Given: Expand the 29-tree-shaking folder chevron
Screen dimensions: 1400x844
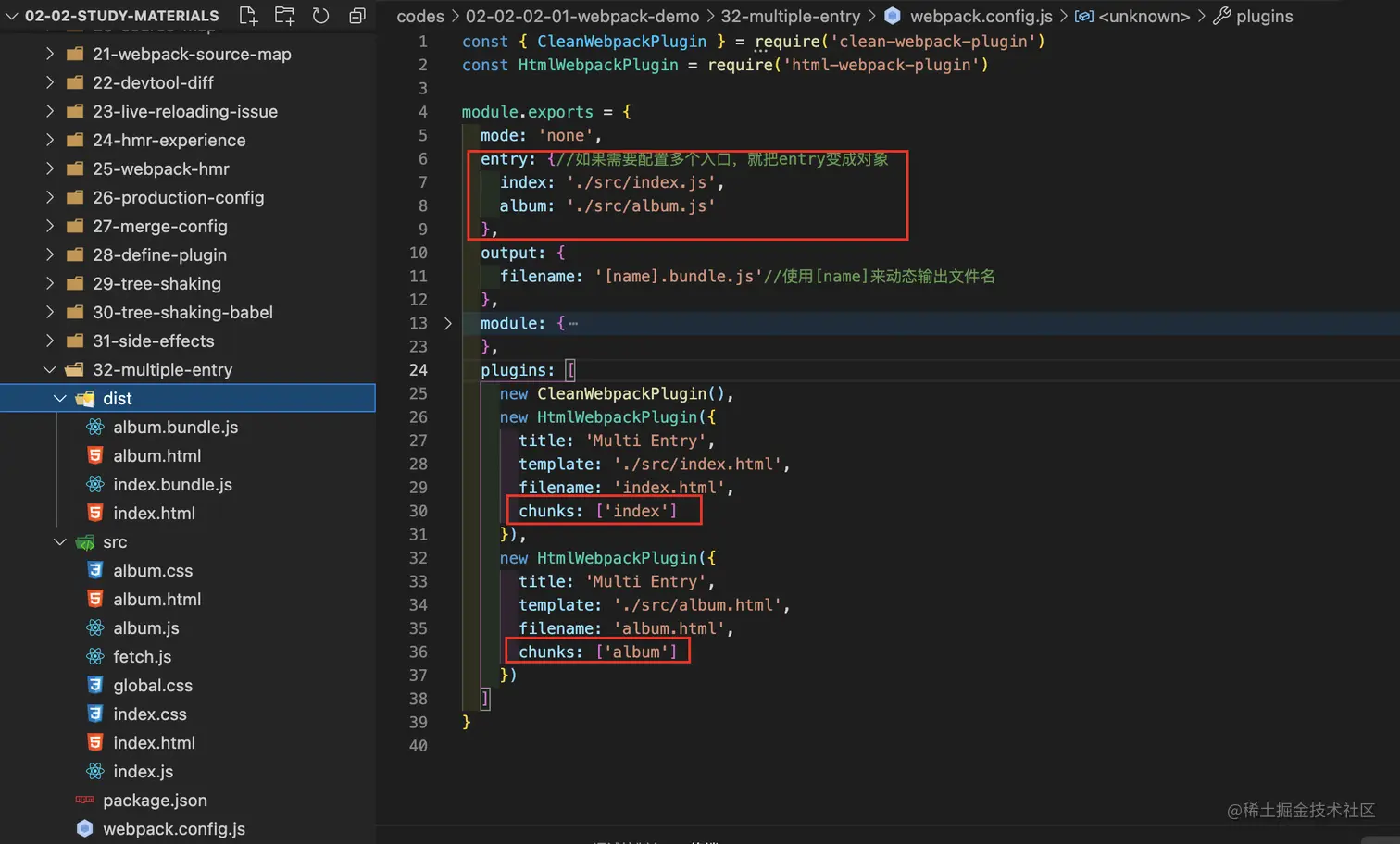Looking at the screenshot, I should 49,283.
